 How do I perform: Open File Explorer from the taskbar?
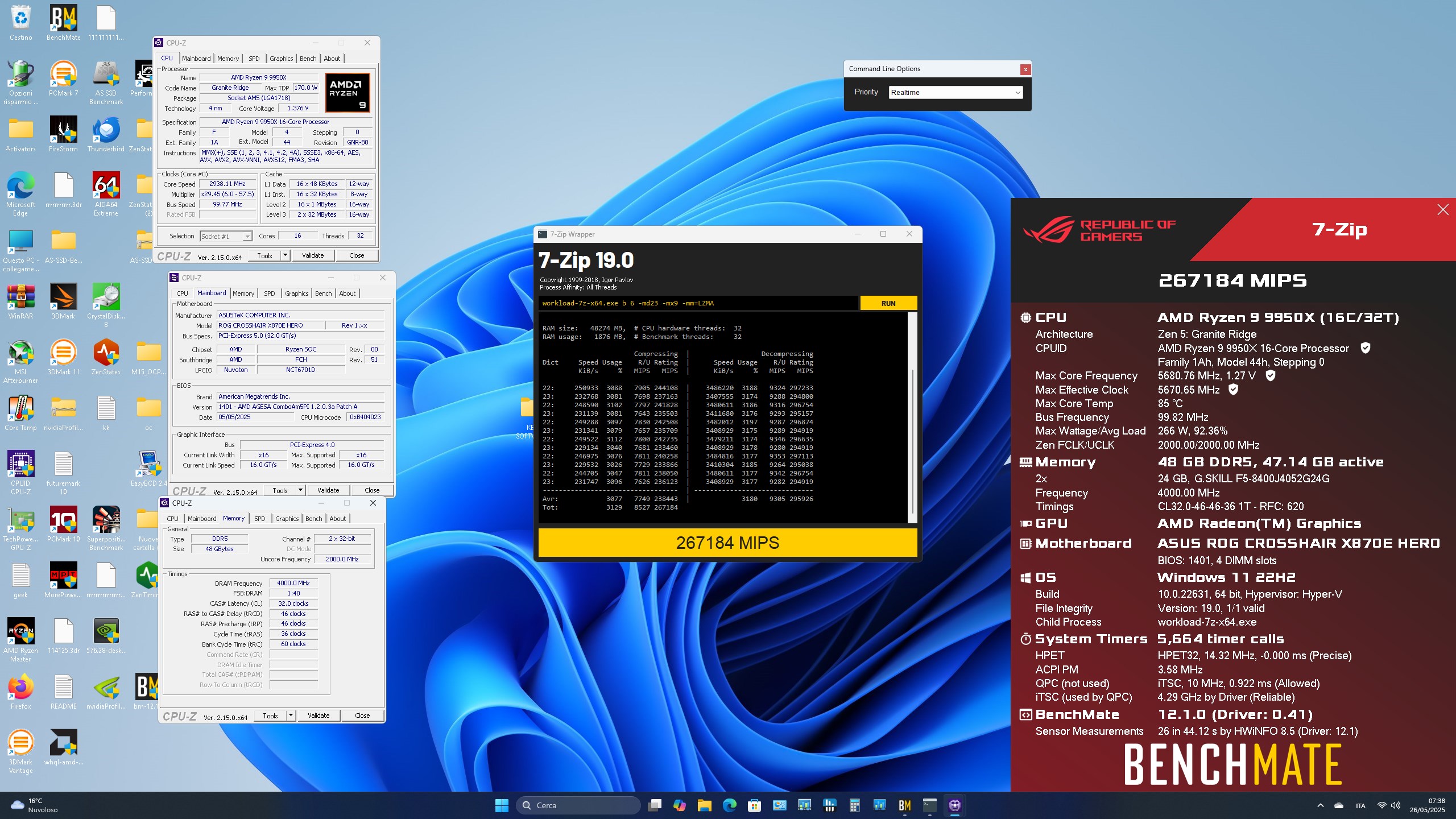point(705,805)
